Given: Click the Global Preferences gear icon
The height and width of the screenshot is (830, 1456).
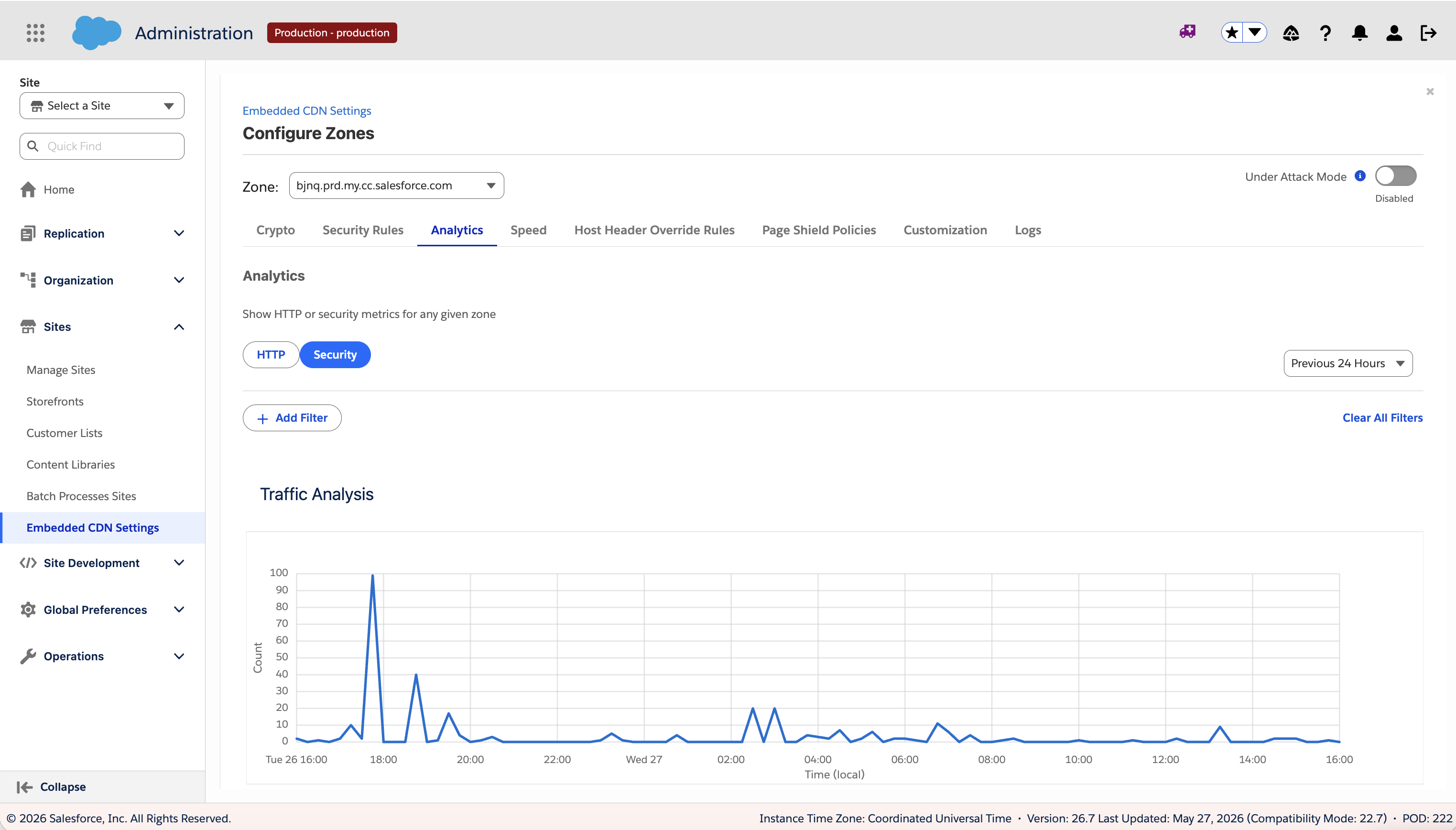Looking at the screenshot, I should tap(28, 610).
